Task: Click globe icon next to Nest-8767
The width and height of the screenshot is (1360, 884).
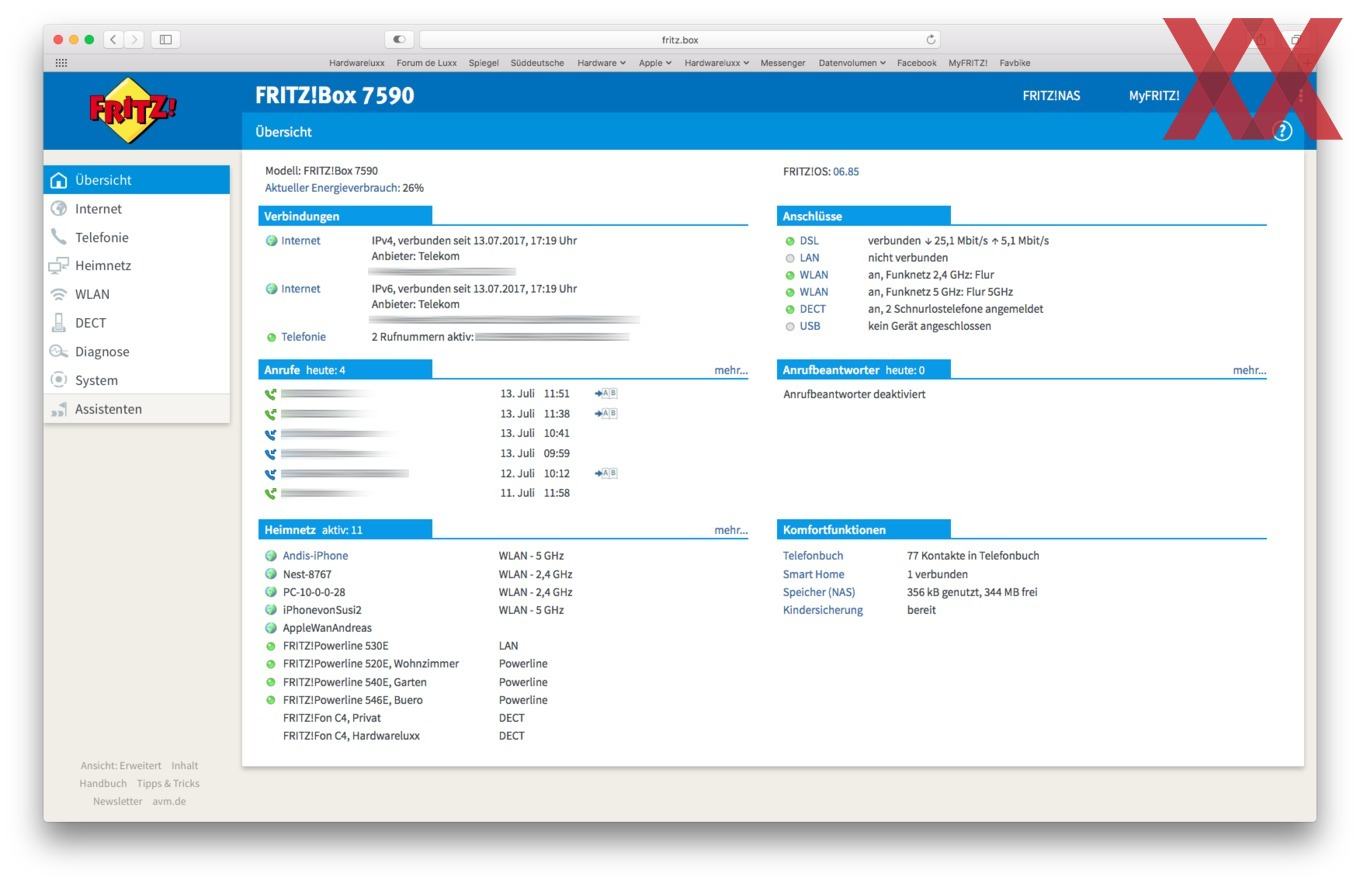Action: pos(271,574)
